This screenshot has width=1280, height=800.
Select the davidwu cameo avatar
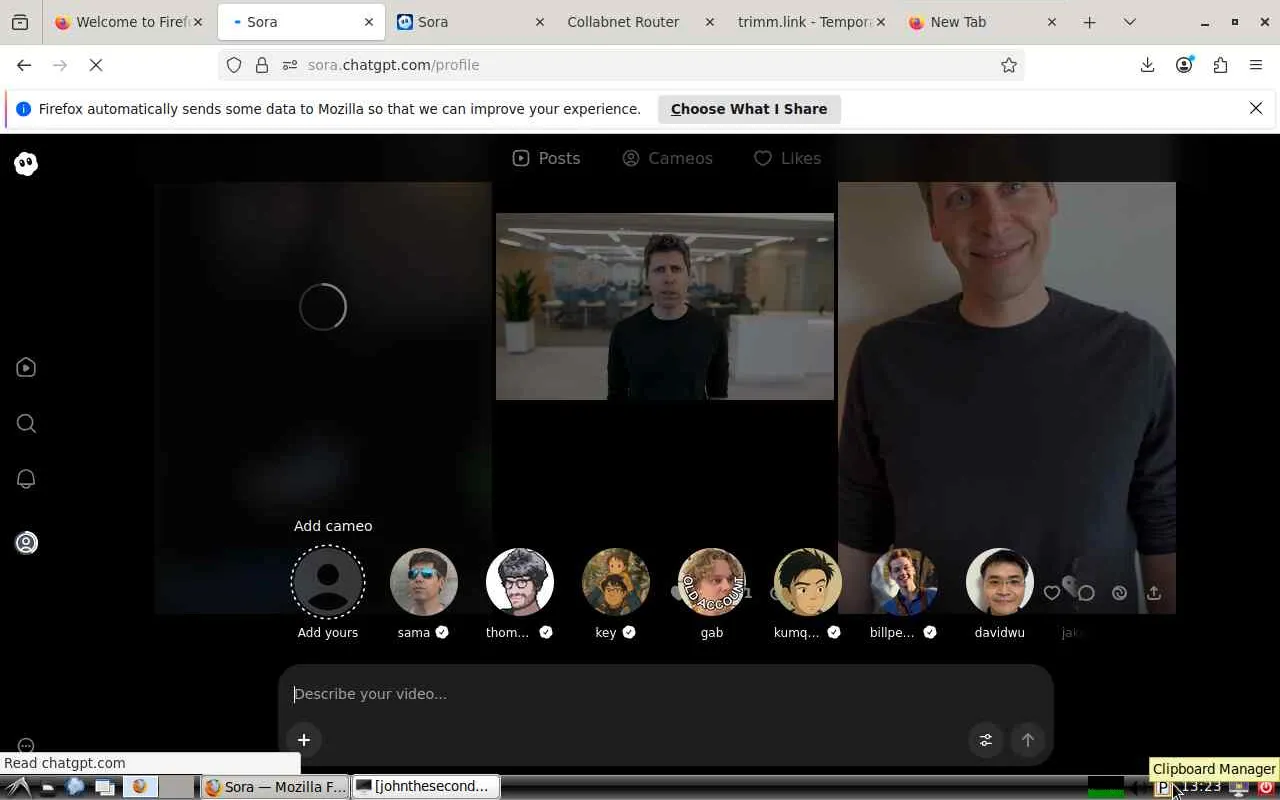coord(1000,582)
